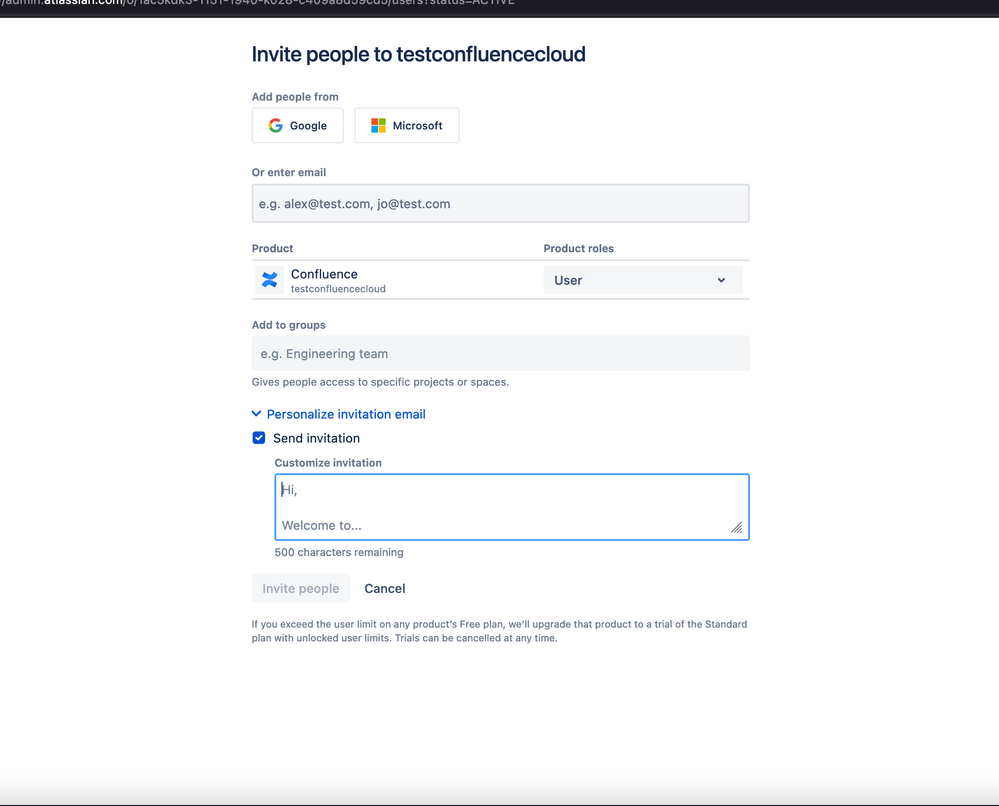999x806 pixels.
Task: Click the Add to groups field
Action: click(x=500, y=353)
